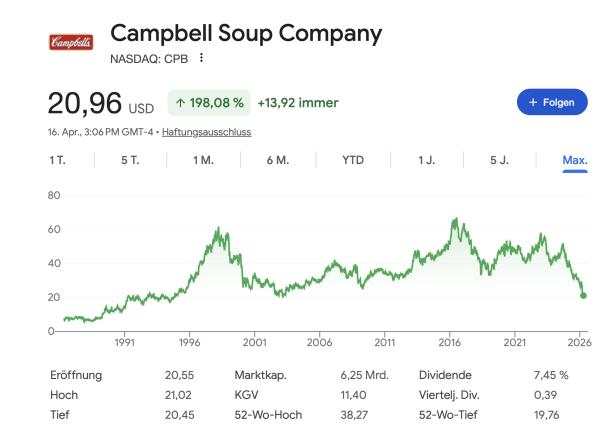600x442 pixels.
Task: Click the 2001 label on the time axis
Action: coord(254,342)
